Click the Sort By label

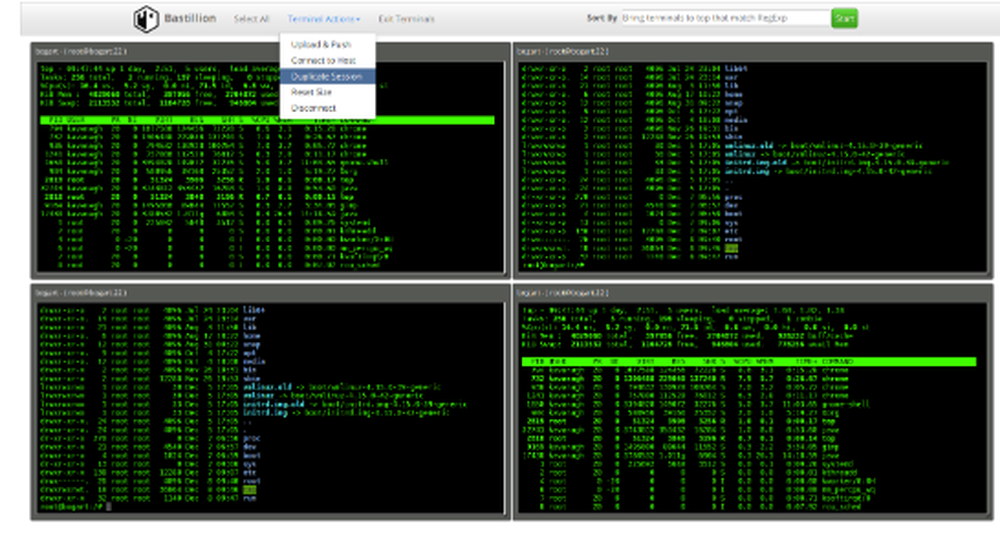click(602, 18)
